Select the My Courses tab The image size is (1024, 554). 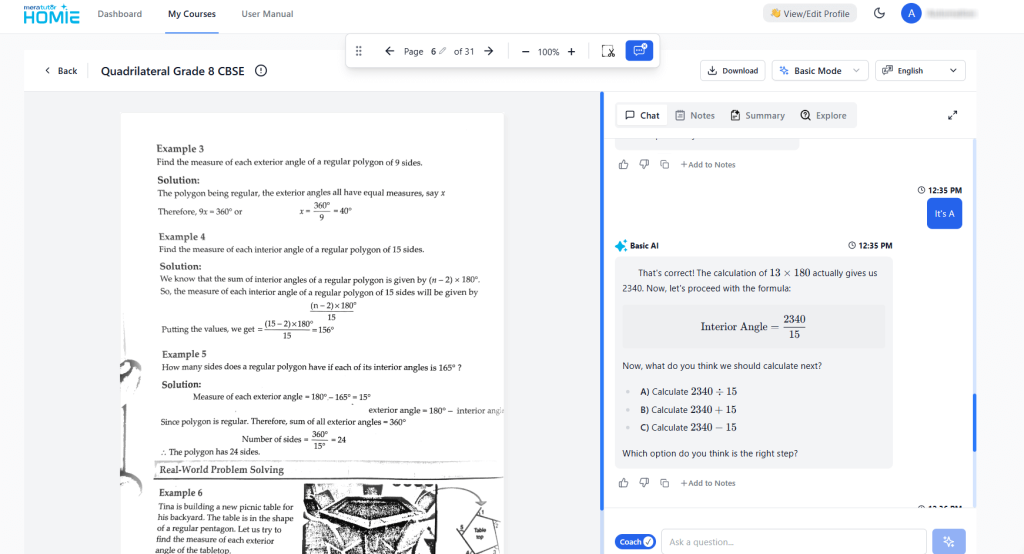coord(191,14)
